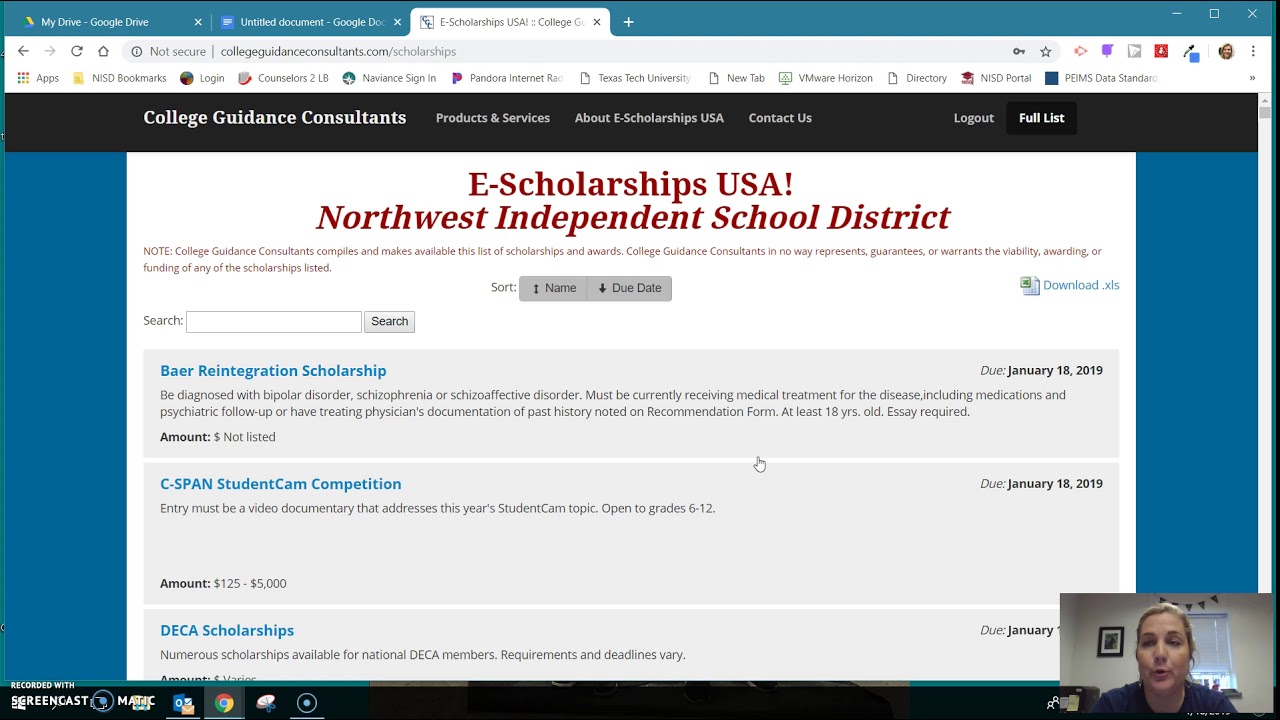Open the Snipping Tool from taskbar
The height and width of the screenshot is (720, 1280).
[x=266, y=703]
